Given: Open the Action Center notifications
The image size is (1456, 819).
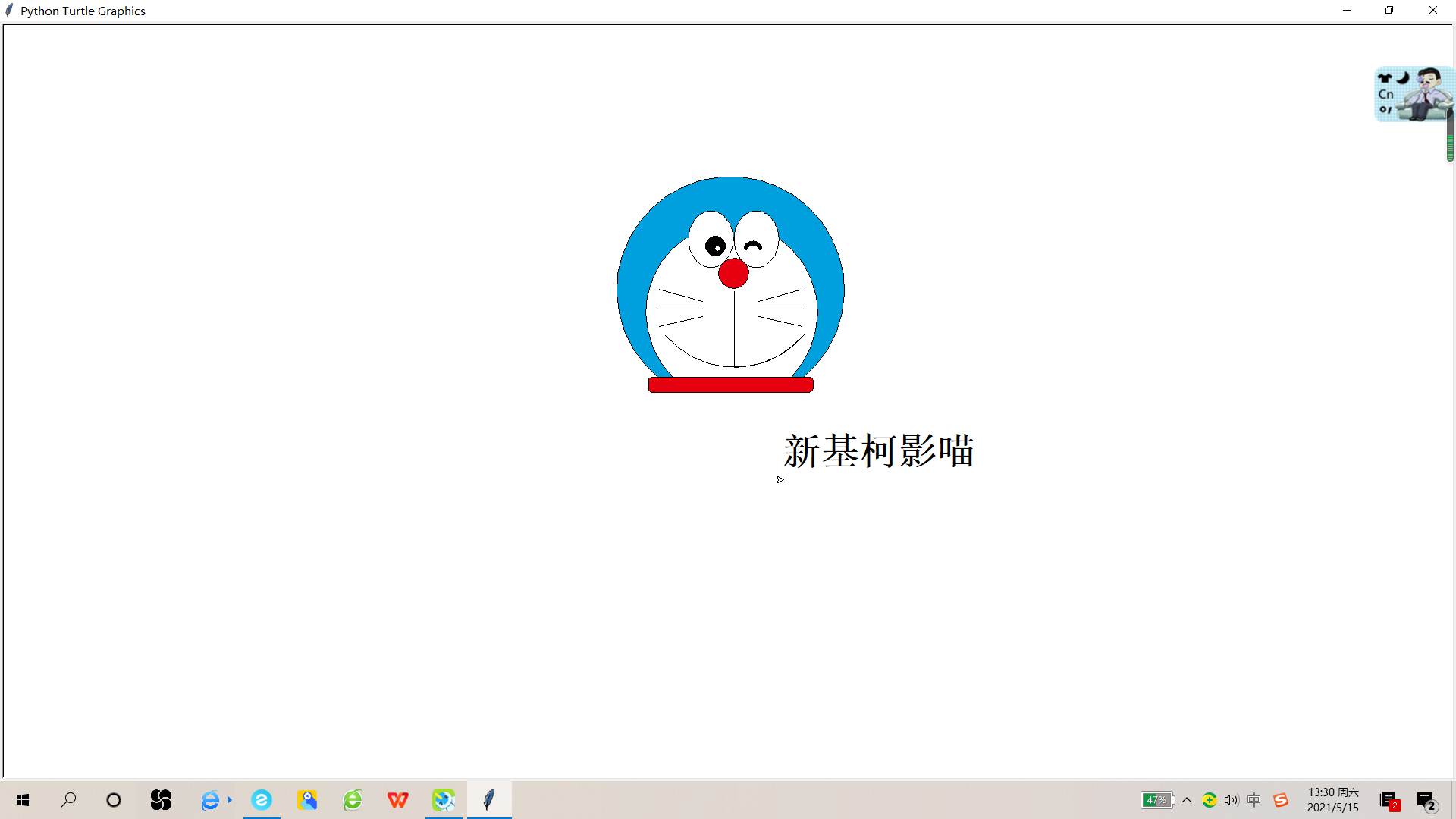Looking at the screenshot, I should 1427,801.
